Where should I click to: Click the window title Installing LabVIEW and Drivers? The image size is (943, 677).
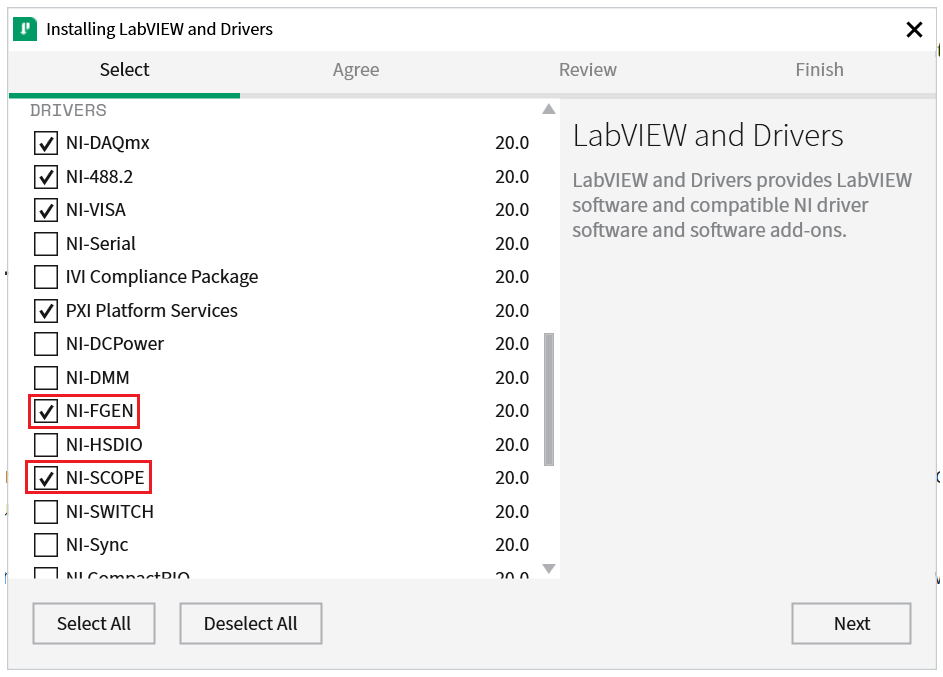pyautogui.click(x=159, y=29)
